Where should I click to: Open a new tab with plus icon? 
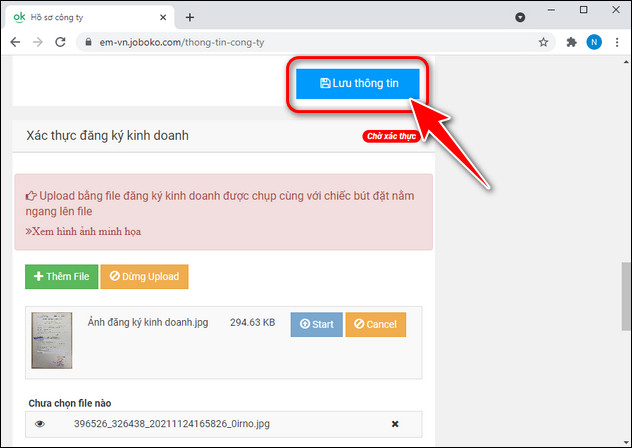(x=190, y=17)
